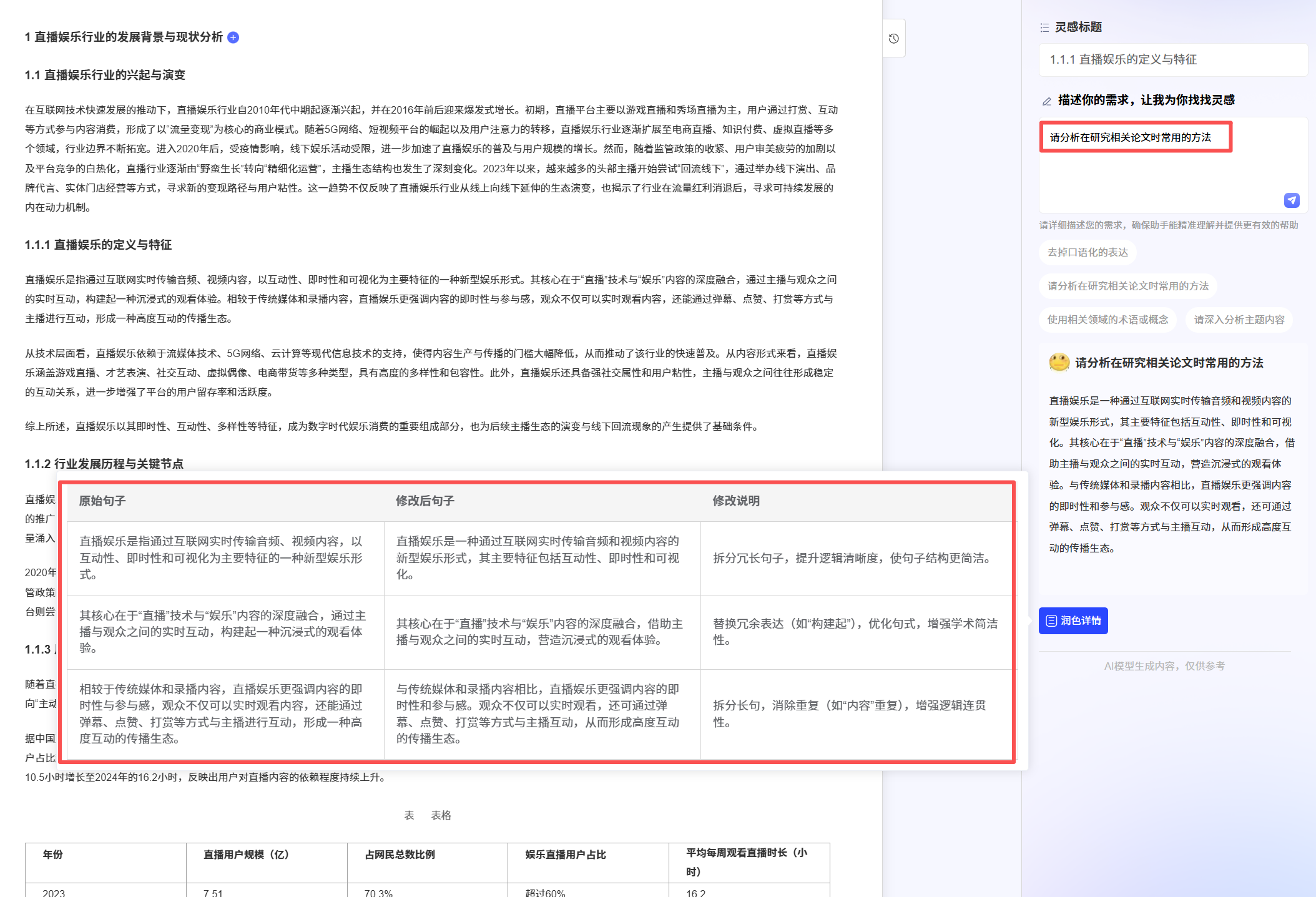Pick the 请深入分析主题内容 suggestion chip
The width and height of the screenshot is (1316, 897).
1239,320
